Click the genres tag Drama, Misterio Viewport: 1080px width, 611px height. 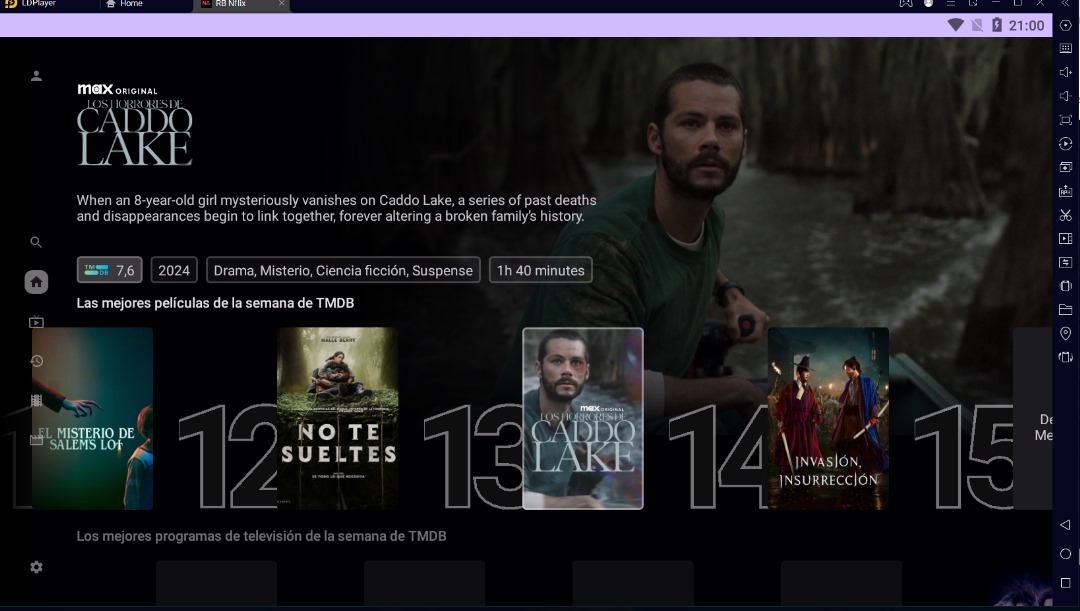[x=343, y=270]
